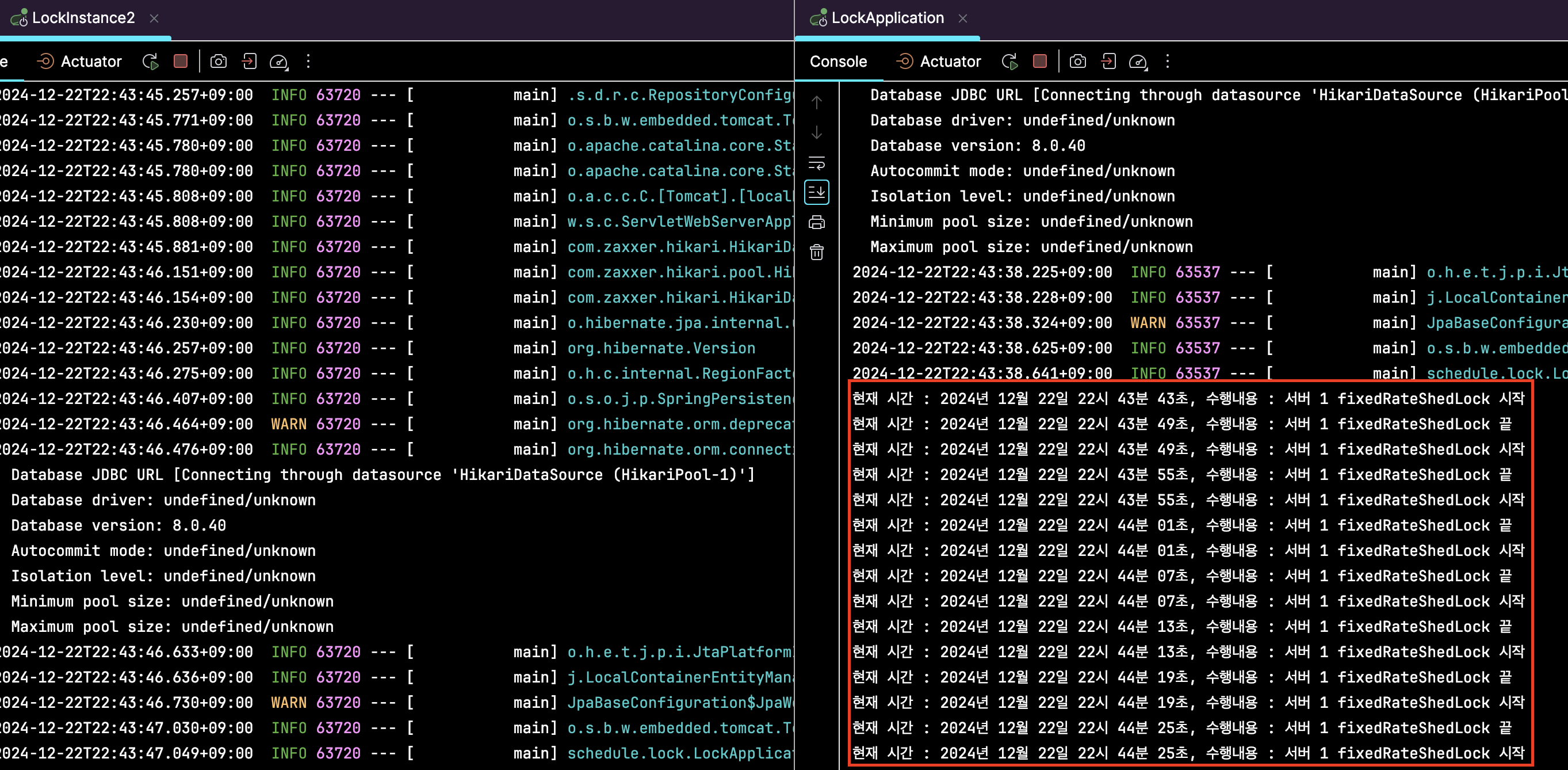Jump down the stack trace arrow
Image resolution: width=1568 pixels, height=770 pixels.
pos(817,132)
